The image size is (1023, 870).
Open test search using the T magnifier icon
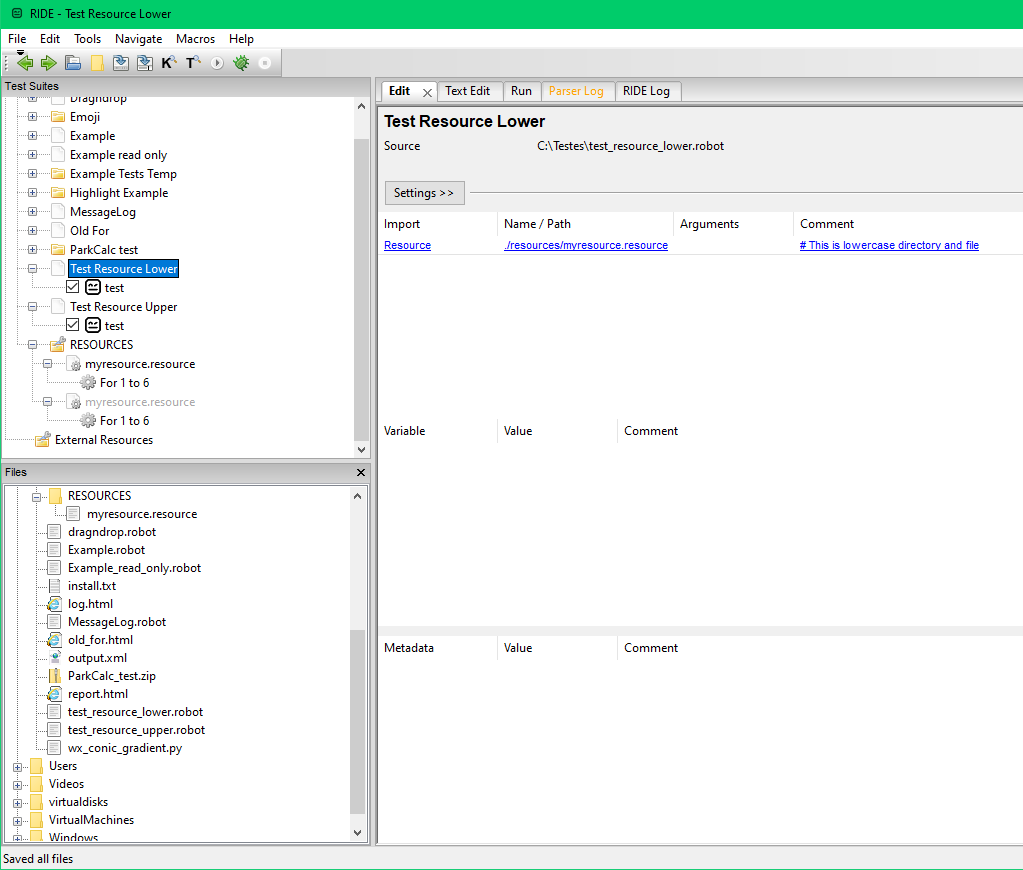click(193, 62)
